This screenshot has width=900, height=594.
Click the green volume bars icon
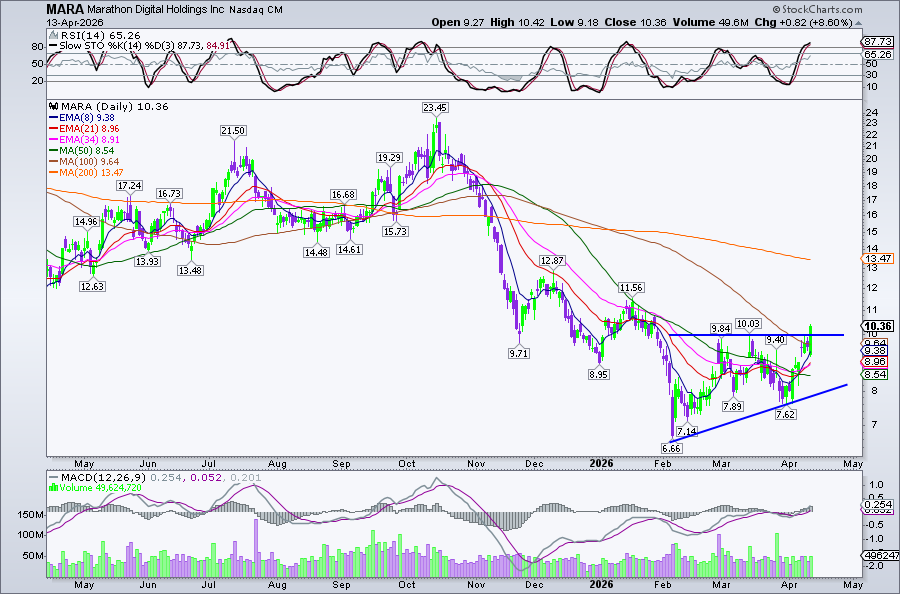(x=54, y=488)
